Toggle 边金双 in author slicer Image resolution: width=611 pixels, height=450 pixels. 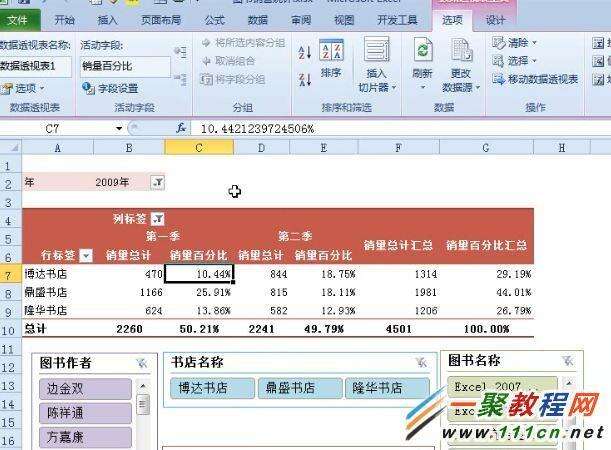(85, 388)
